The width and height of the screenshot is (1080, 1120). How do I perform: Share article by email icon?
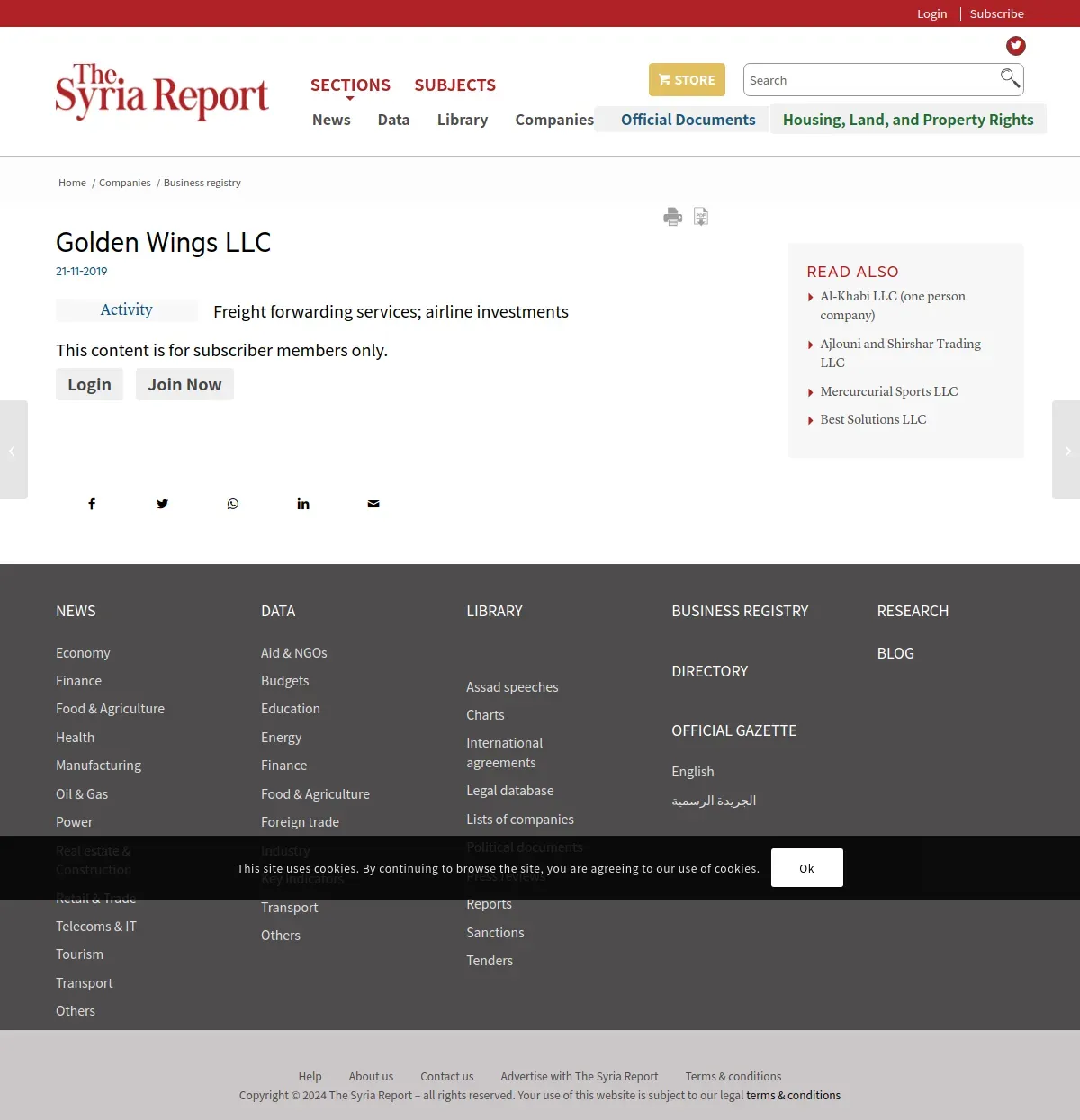pyautogui.click(x=373, y=504)
